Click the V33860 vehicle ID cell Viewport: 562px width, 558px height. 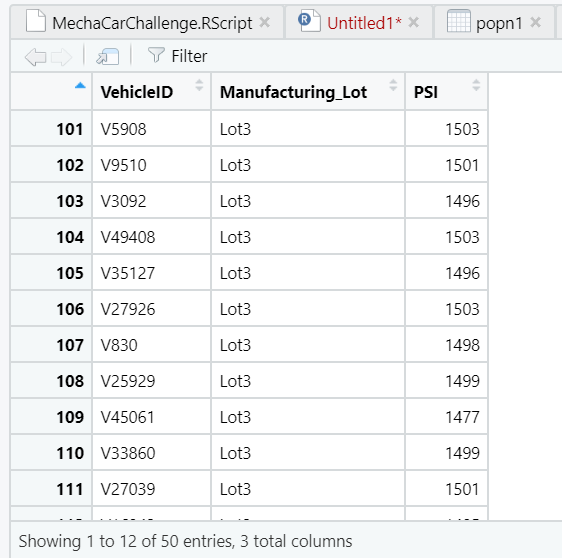[151, 453]
